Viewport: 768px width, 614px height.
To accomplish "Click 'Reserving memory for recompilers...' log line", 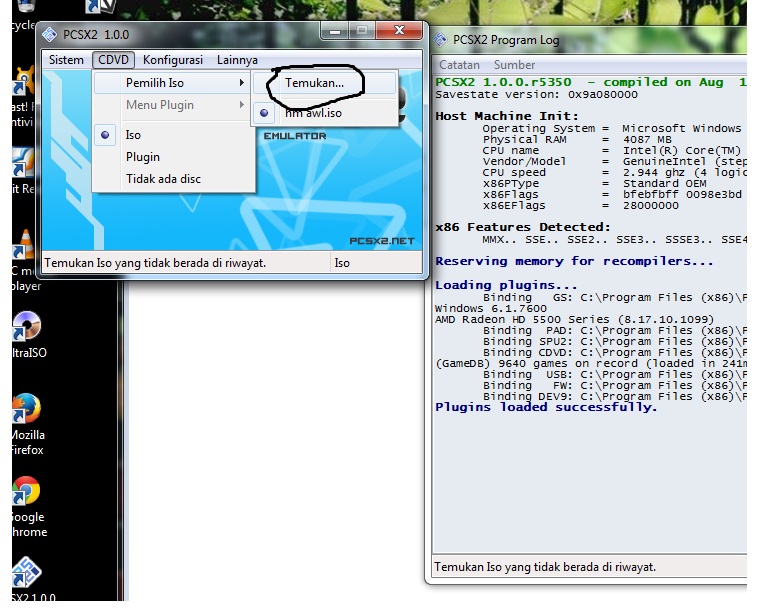I will click(574, 261).
